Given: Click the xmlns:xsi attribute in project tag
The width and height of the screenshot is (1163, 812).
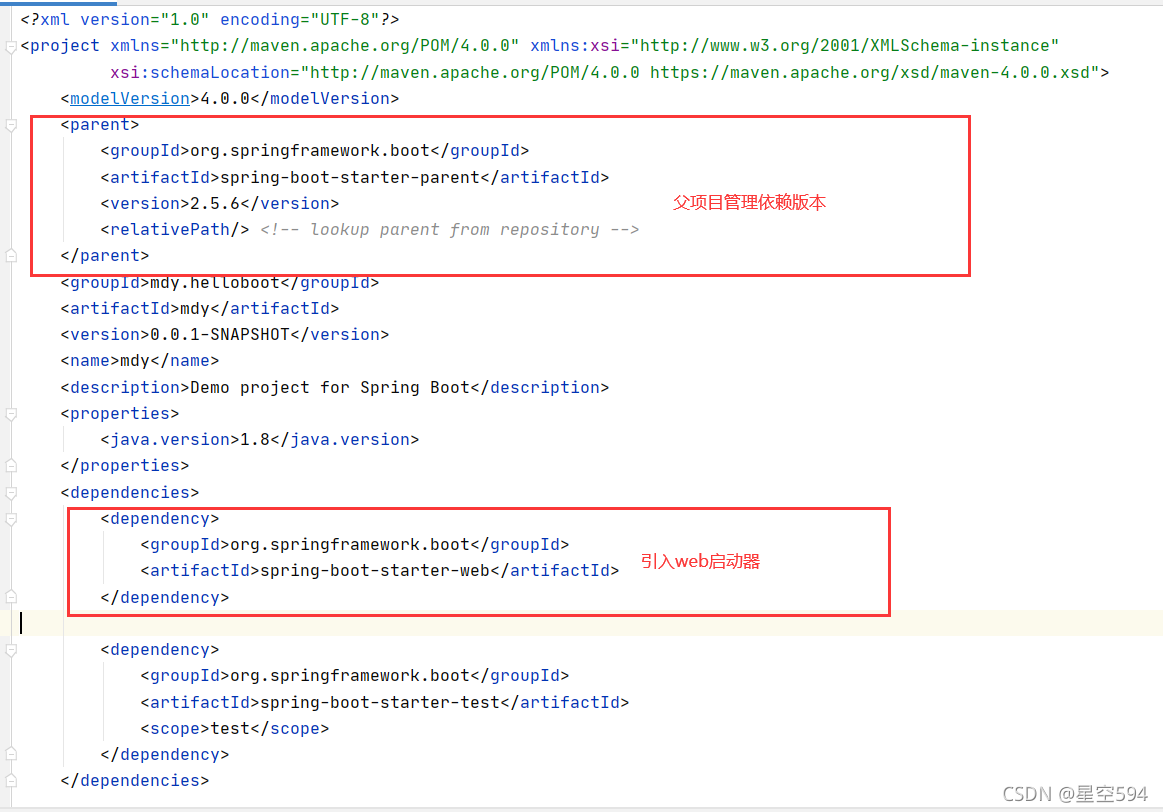Looking at the screenshot, I should [794, 46].
